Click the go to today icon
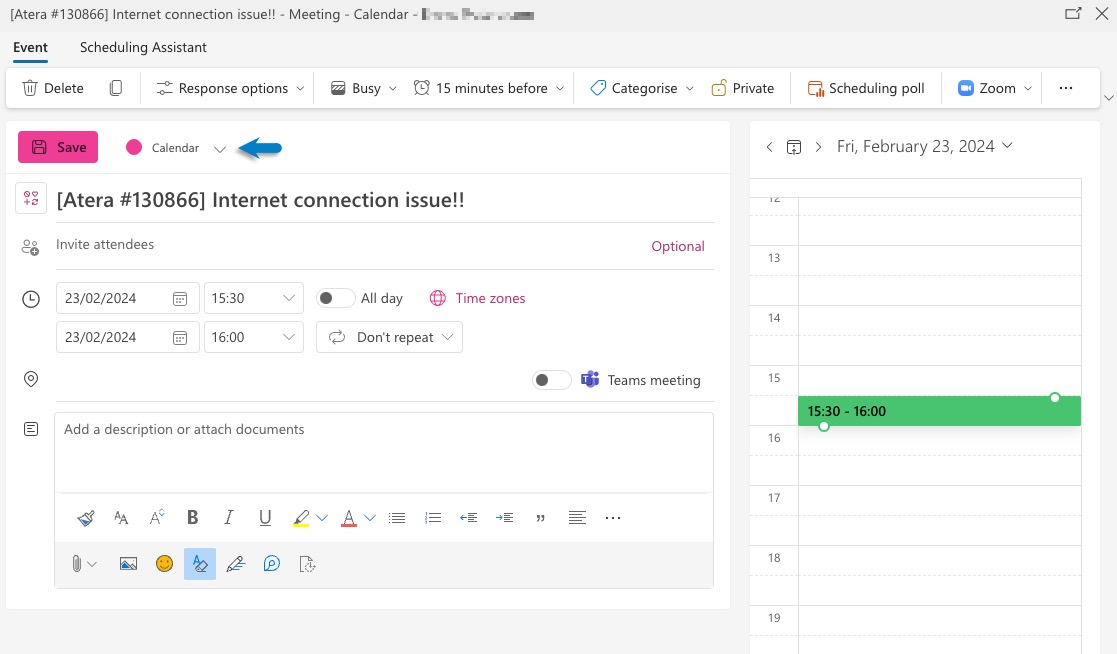The height and width of the screenshot is (654, 1117). click(x=794, y=147)
